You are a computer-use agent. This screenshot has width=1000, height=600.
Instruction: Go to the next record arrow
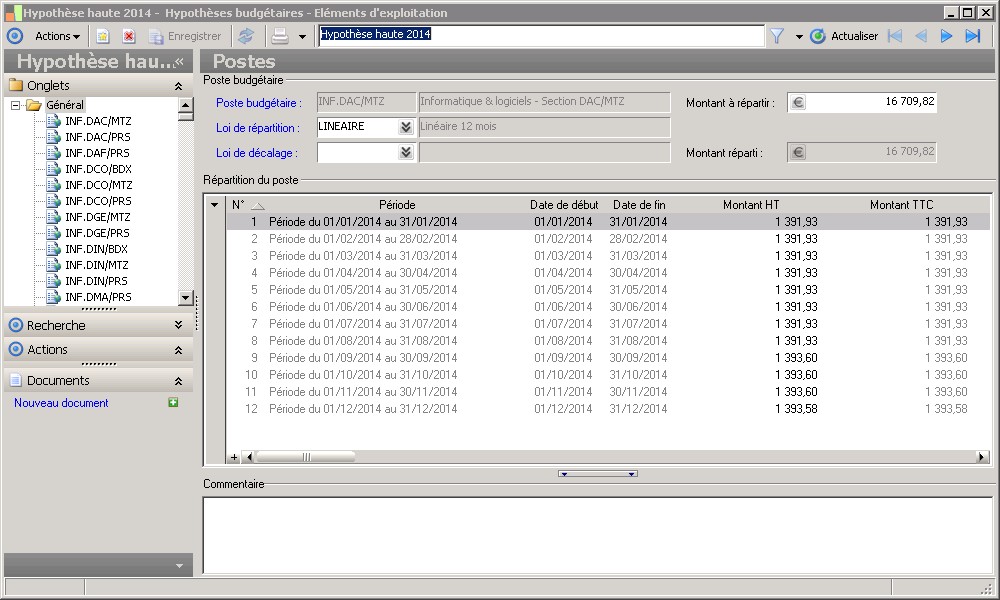point(946,36)
